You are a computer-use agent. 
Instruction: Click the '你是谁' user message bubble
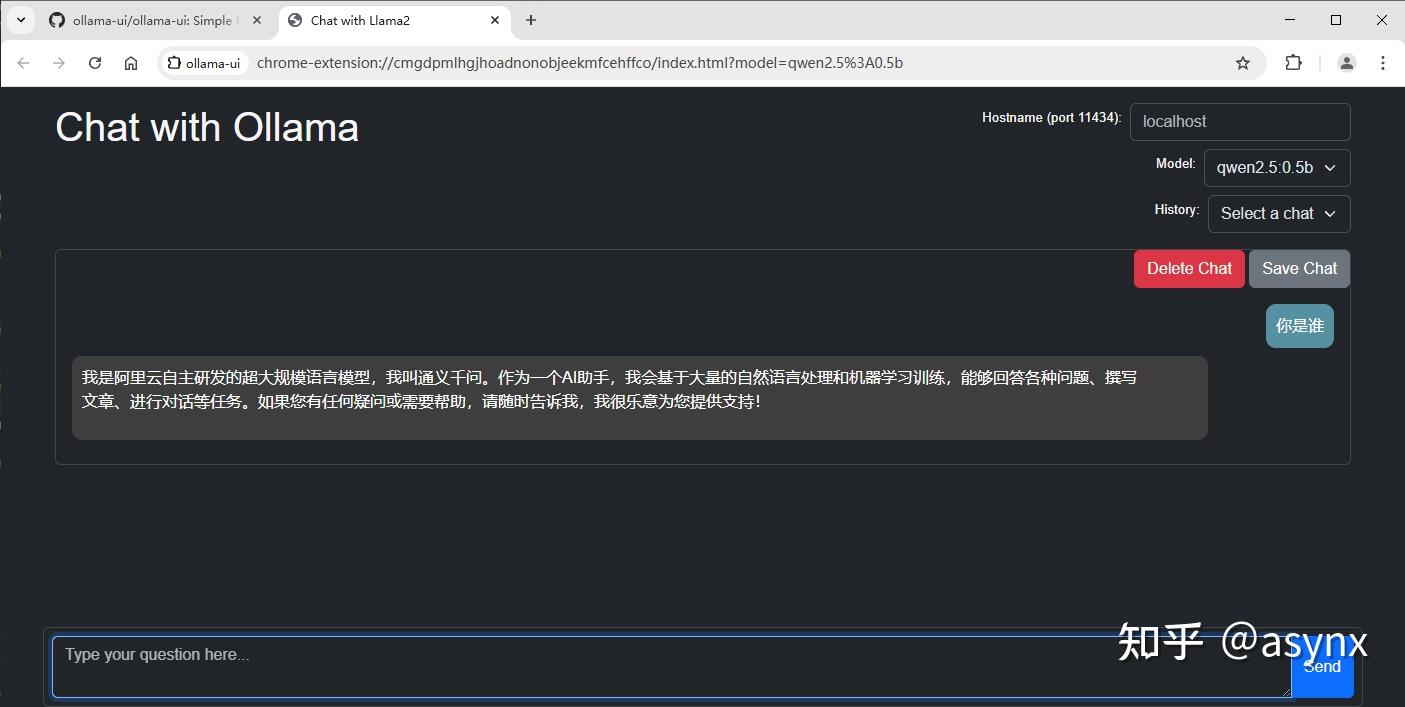(1299, 325)
